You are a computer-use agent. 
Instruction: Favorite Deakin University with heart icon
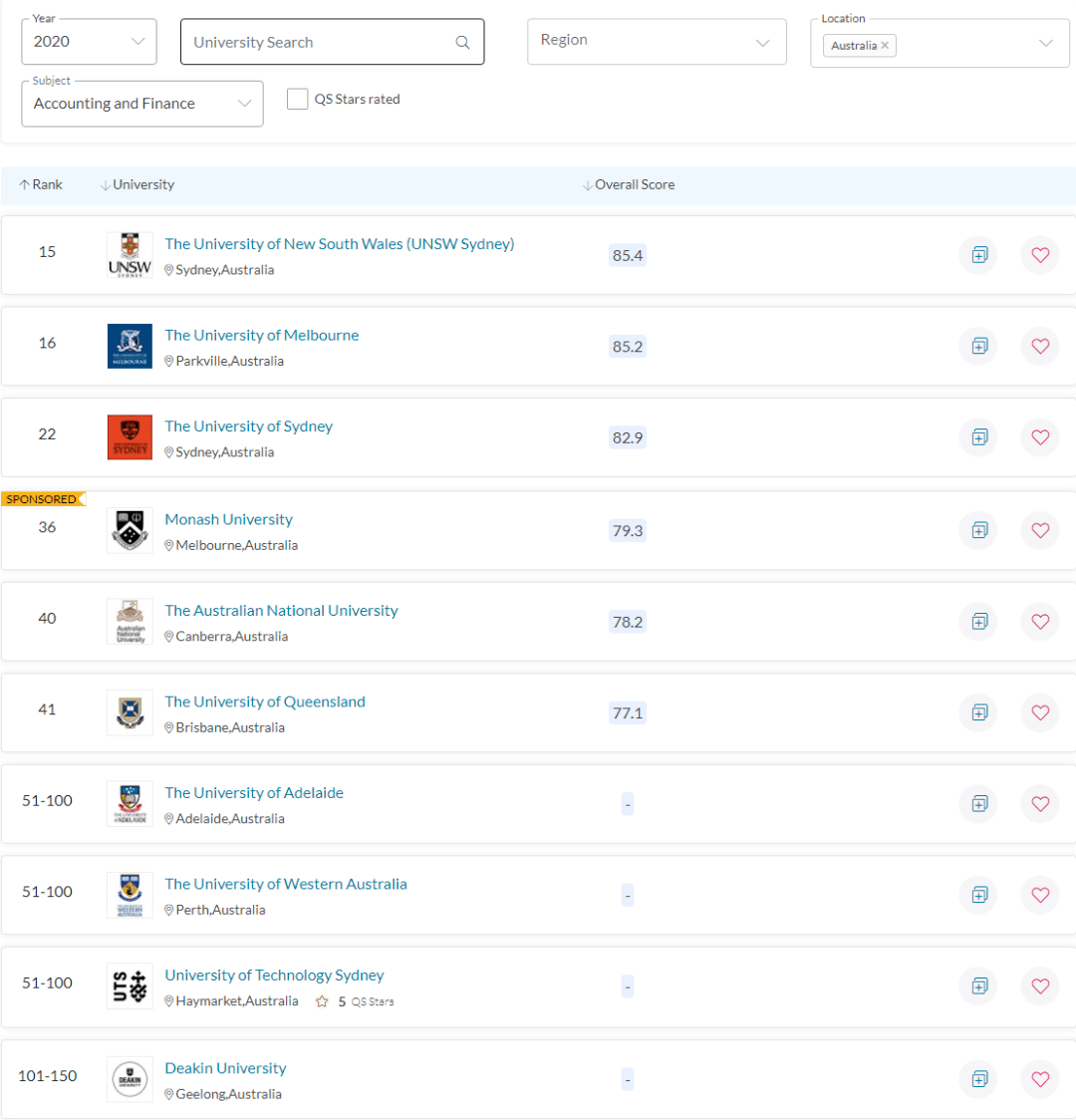(x=1040, y=1079)
